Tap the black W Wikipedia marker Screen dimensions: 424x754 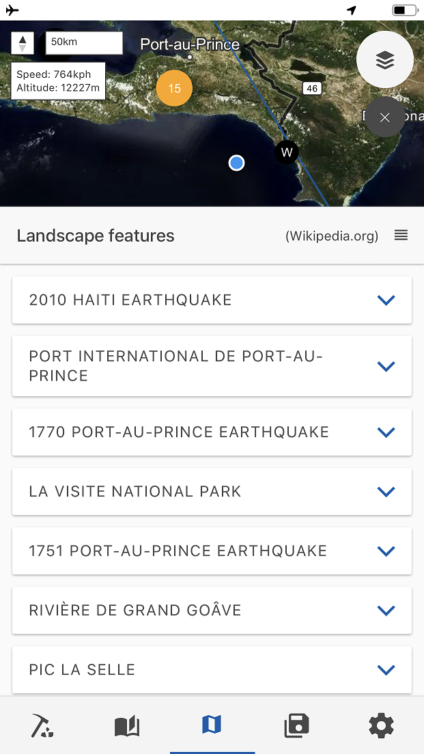click(x=287, y=152)
